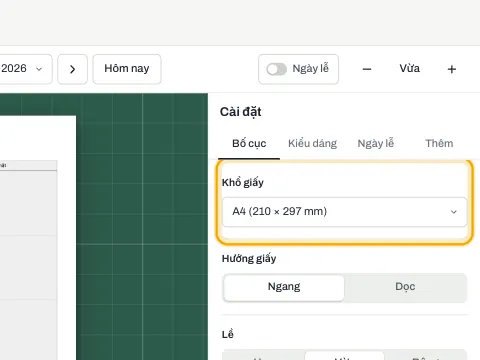This screenshot has width=480, height=360.
Task: Select Ngang landscape orientation
Action: click(x=284, y=287)
